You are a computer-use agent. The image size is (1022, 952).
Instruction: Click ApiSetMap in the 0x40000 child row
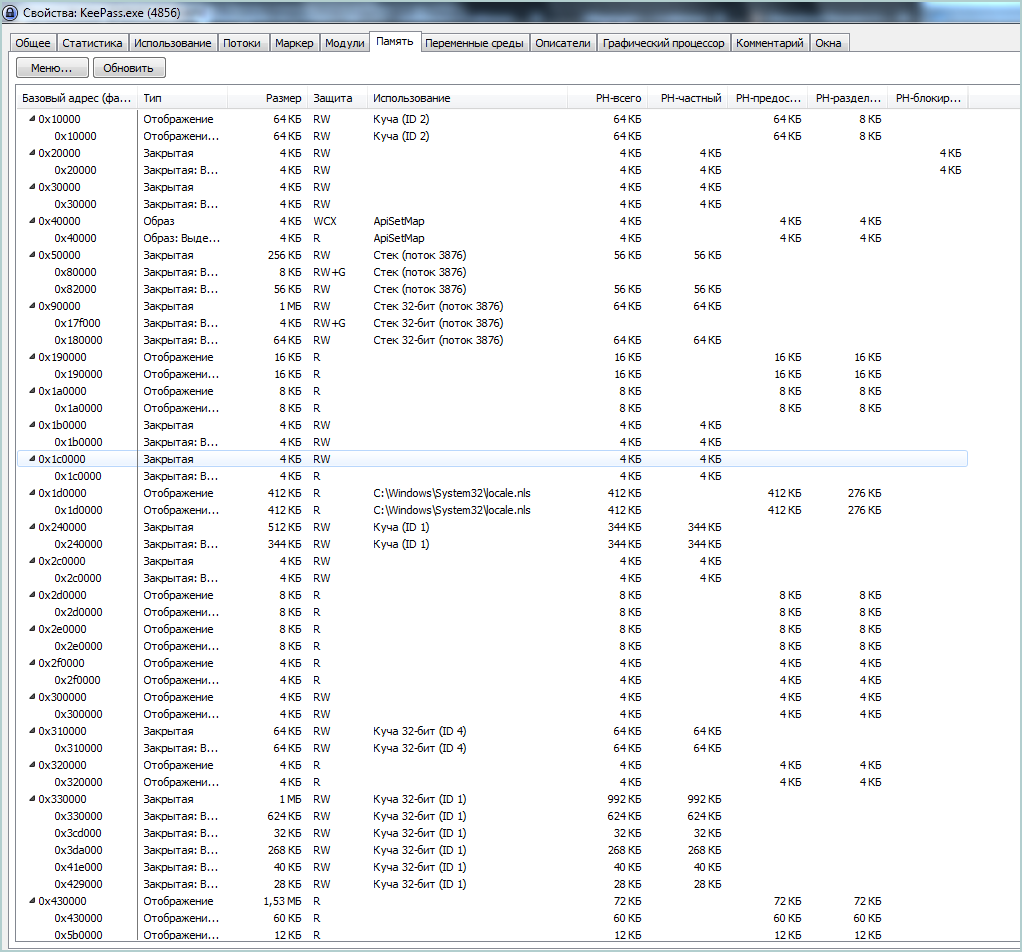(399, 238)
